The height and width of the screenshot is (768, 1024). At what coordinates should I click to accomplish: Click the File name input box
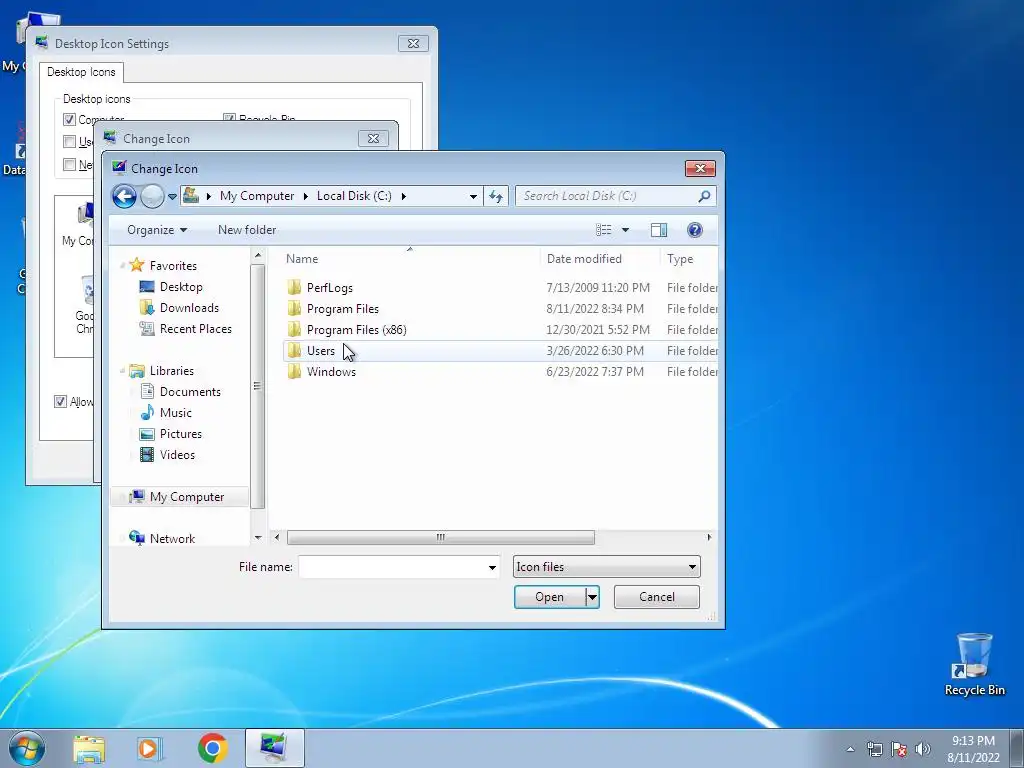coord(392,567)
